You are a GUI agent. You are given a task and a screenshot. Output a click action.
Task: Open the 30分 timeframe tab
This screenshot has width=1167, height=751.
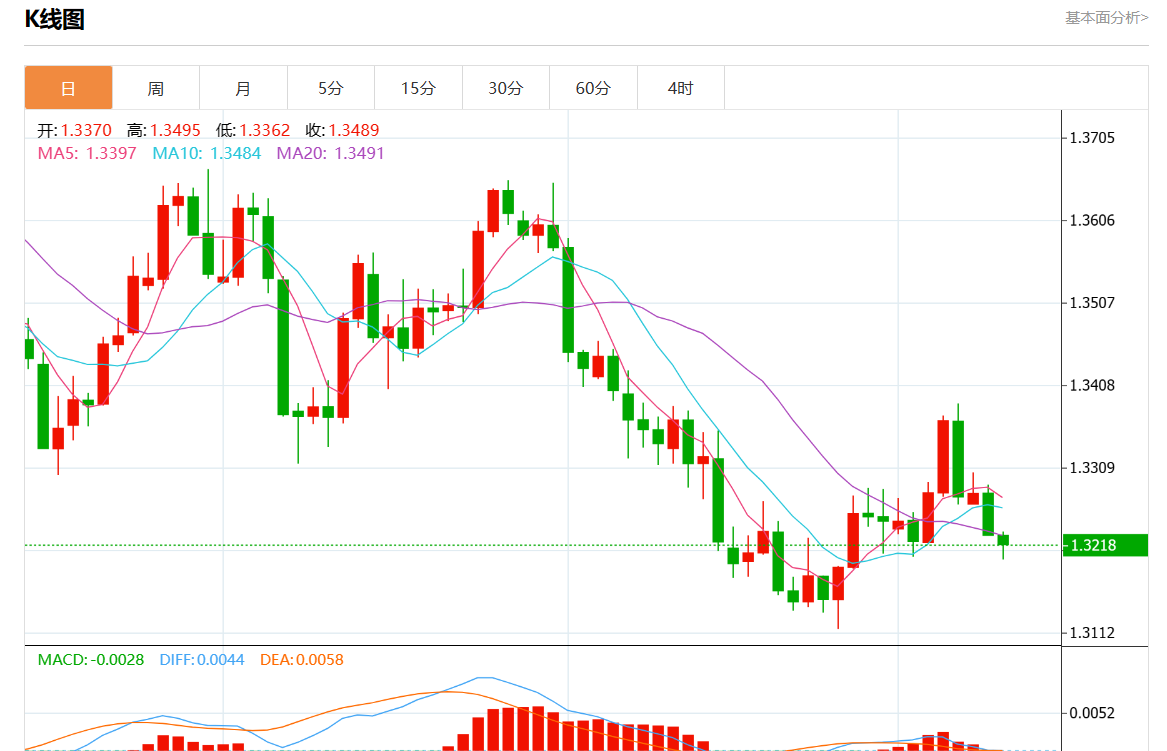coord(505,88)
